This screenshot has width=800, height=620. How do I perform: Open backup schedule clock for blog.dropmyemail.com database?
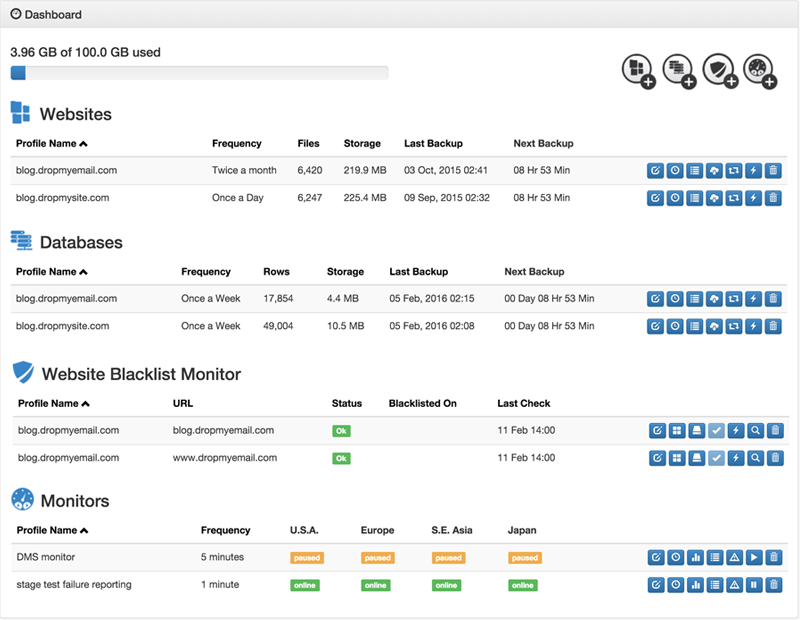pyautogui.click(x=675, y=298)
